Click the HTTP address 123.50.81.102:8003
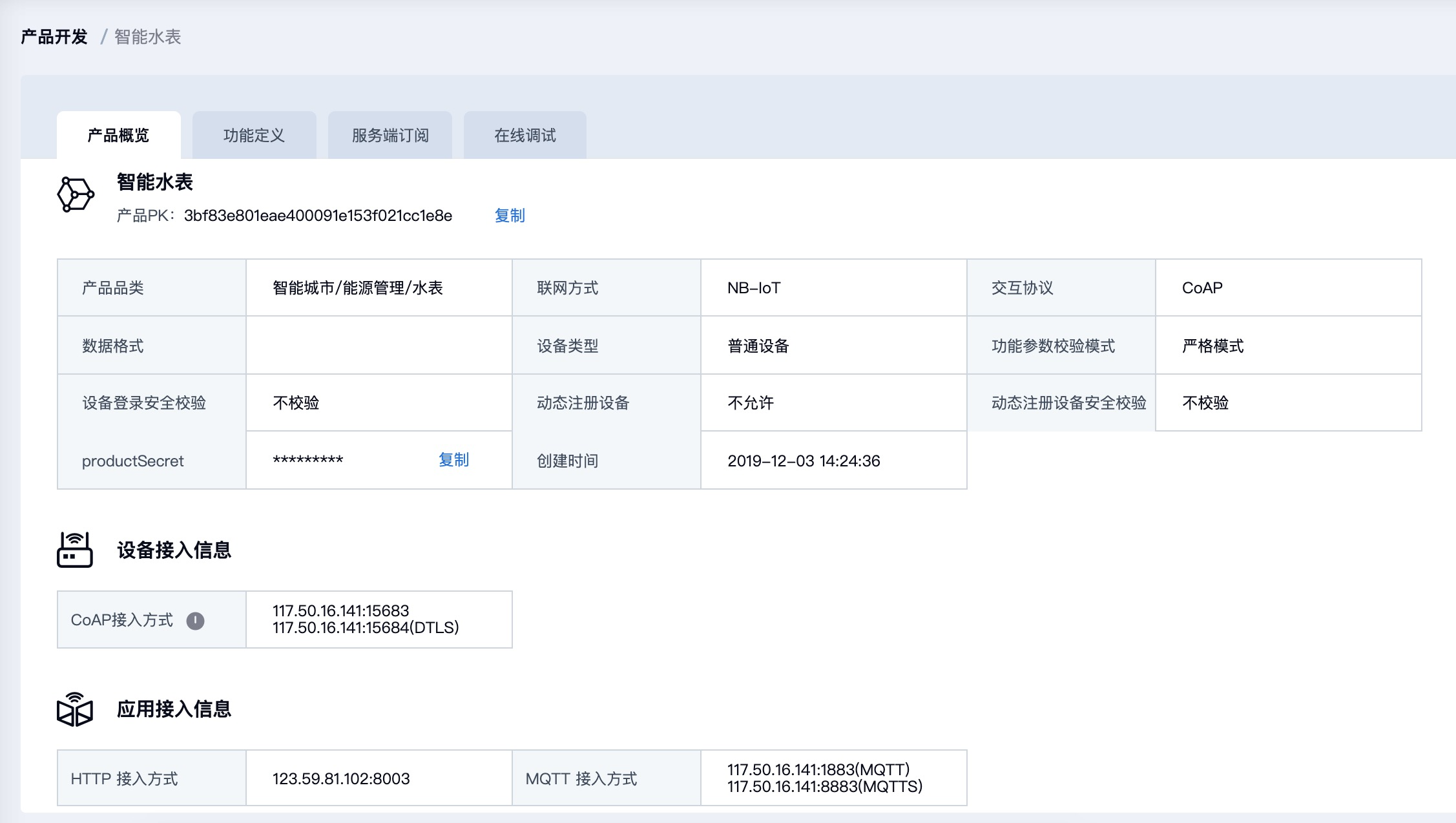The image size is (1456, 823). (x=341, y=778)
